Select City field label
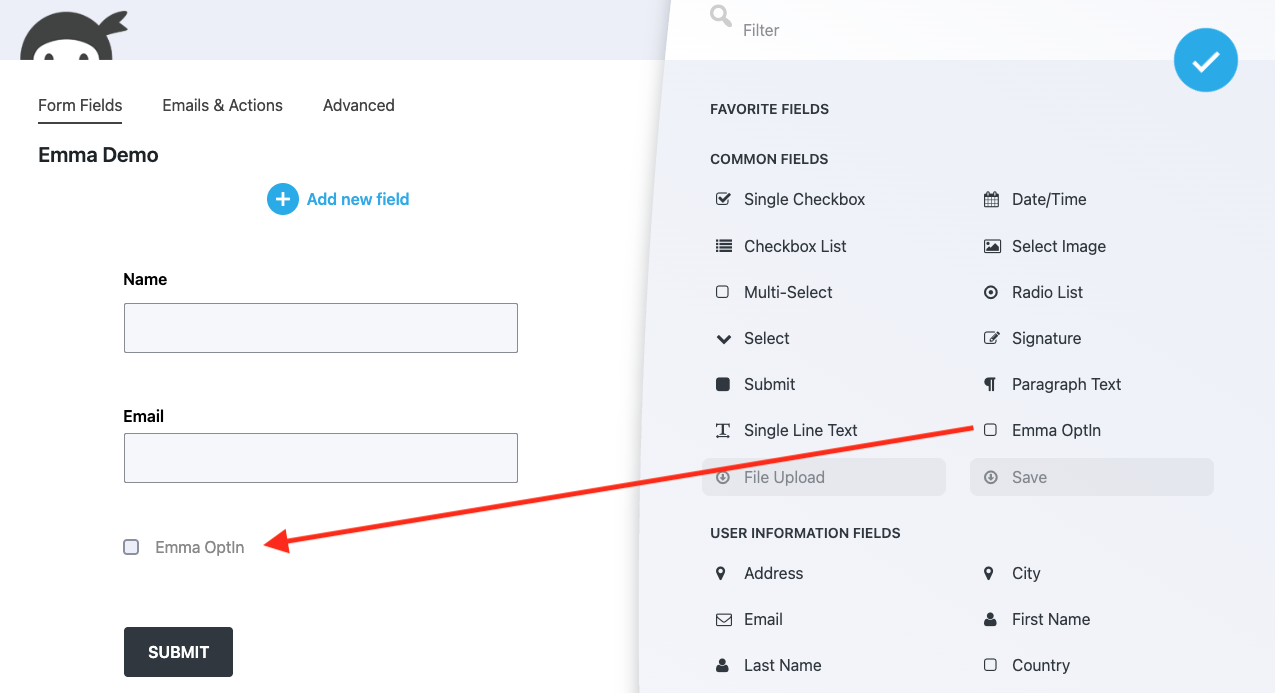 [x=1026, y=573]
